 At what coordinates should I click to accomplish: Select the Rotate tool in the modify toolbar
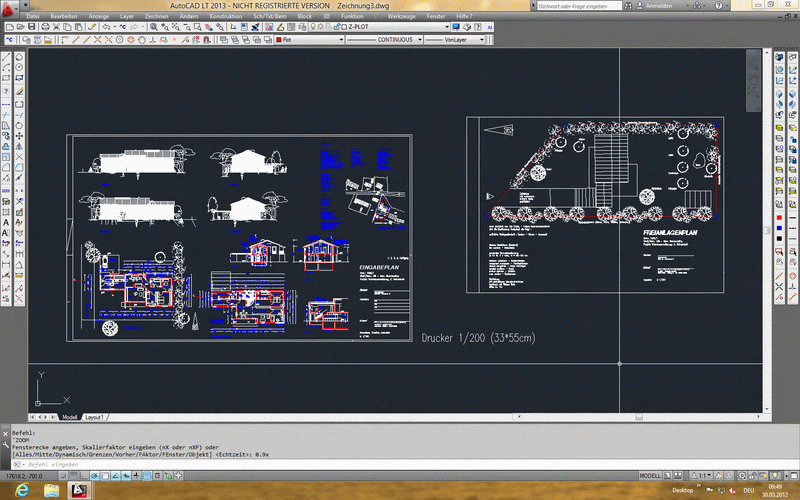pyautogui.click(x=19, y=126)
